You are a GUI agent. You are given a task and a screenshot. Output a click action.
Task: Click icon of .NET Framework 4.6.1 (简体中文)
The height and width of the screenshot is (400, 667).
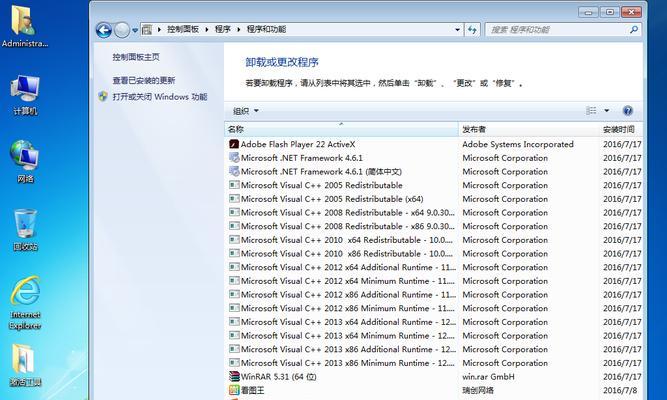click(234, 171)
